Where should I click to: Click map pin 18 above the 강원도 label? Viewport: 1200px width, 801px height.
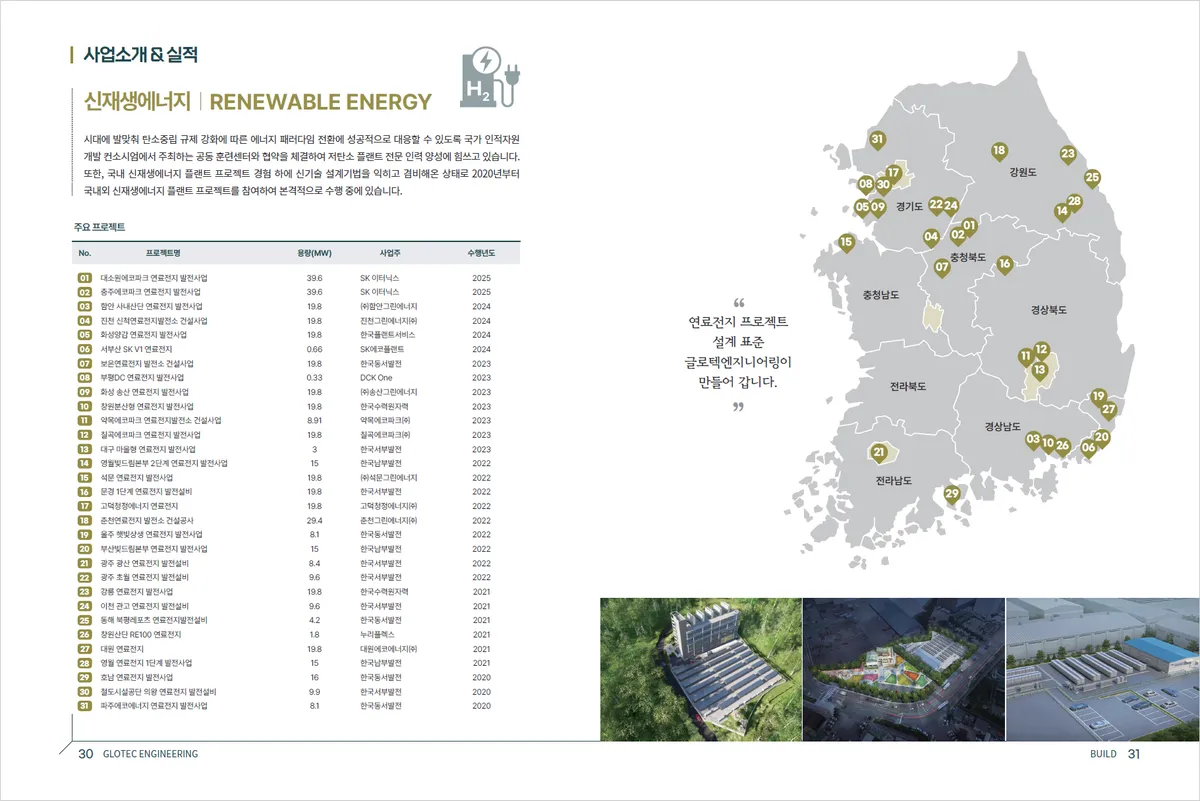point(998,153)
